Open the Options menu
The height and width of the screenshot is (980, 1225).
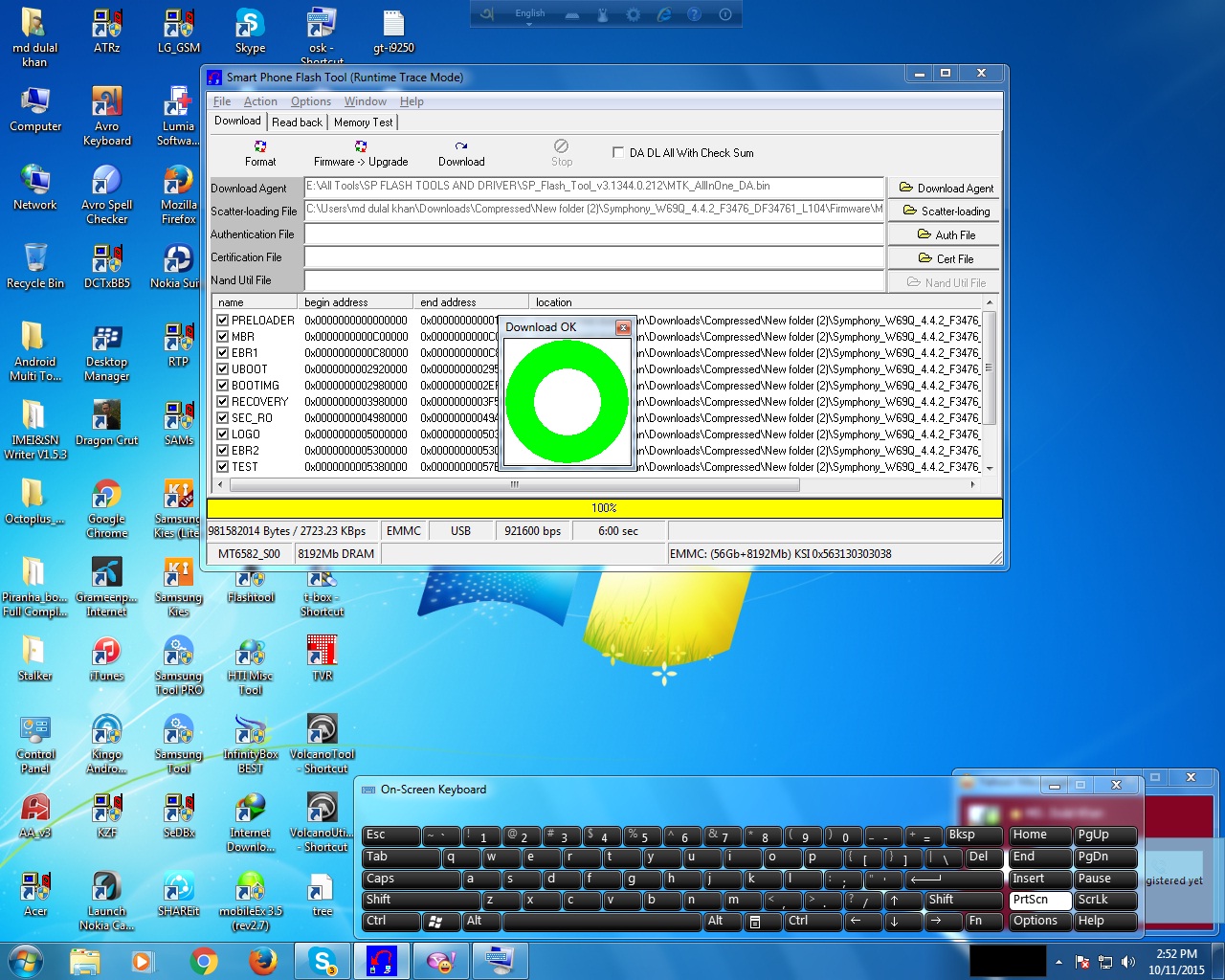(x=311, y=101)
